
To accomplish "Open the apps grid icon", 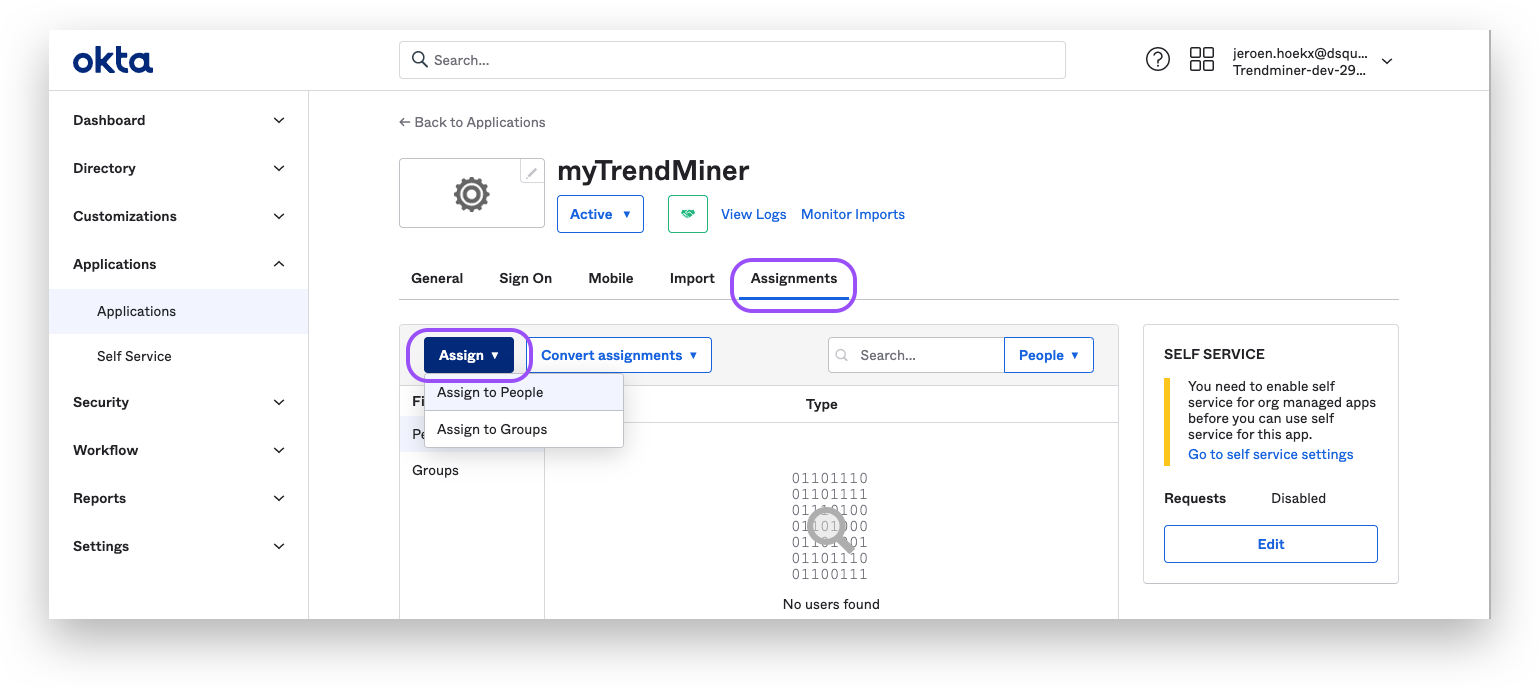I will pyautogui.click(x=1201, y=60).
